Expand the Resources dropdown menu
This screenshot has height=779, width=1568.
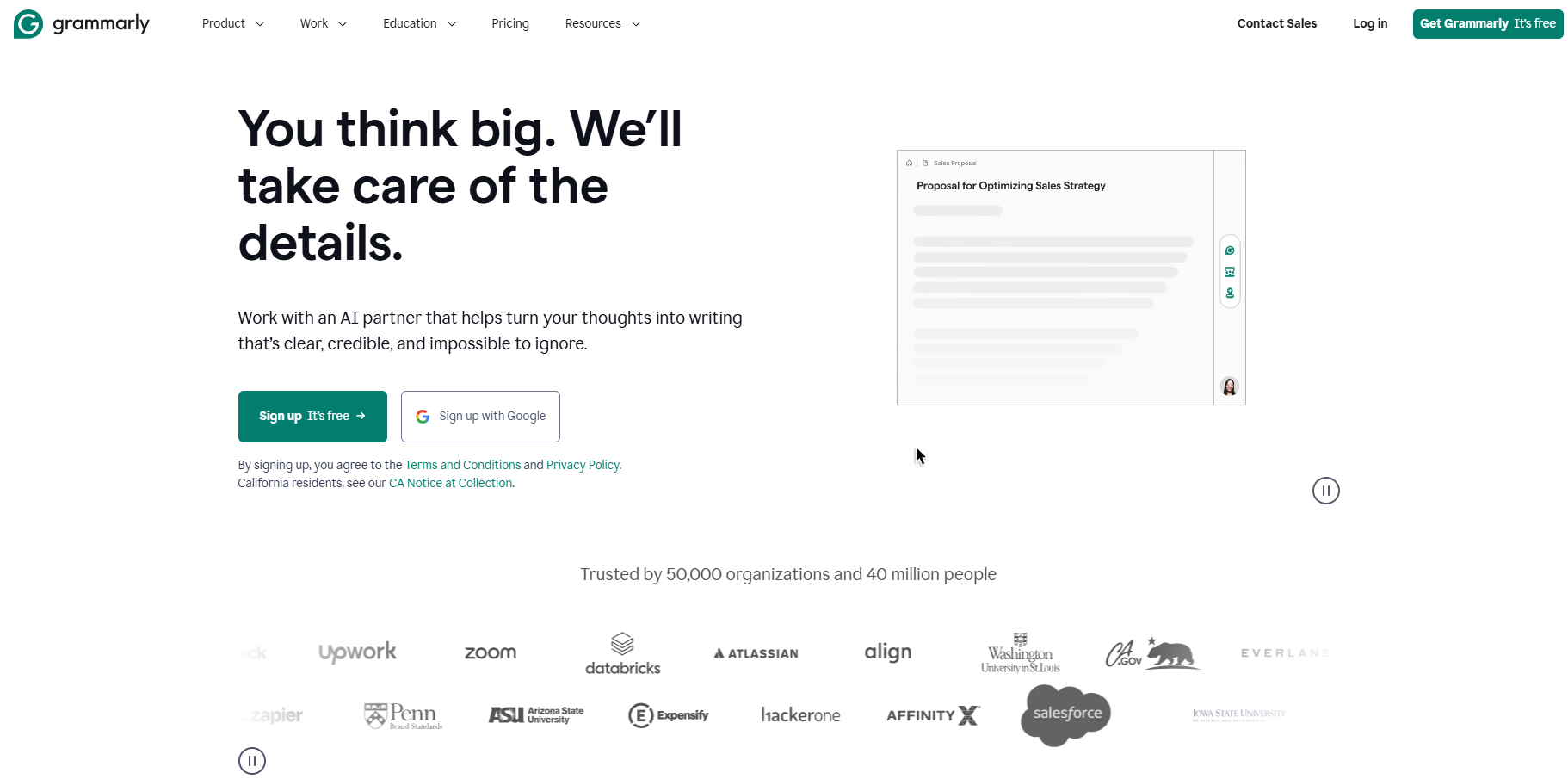[602, 24]
